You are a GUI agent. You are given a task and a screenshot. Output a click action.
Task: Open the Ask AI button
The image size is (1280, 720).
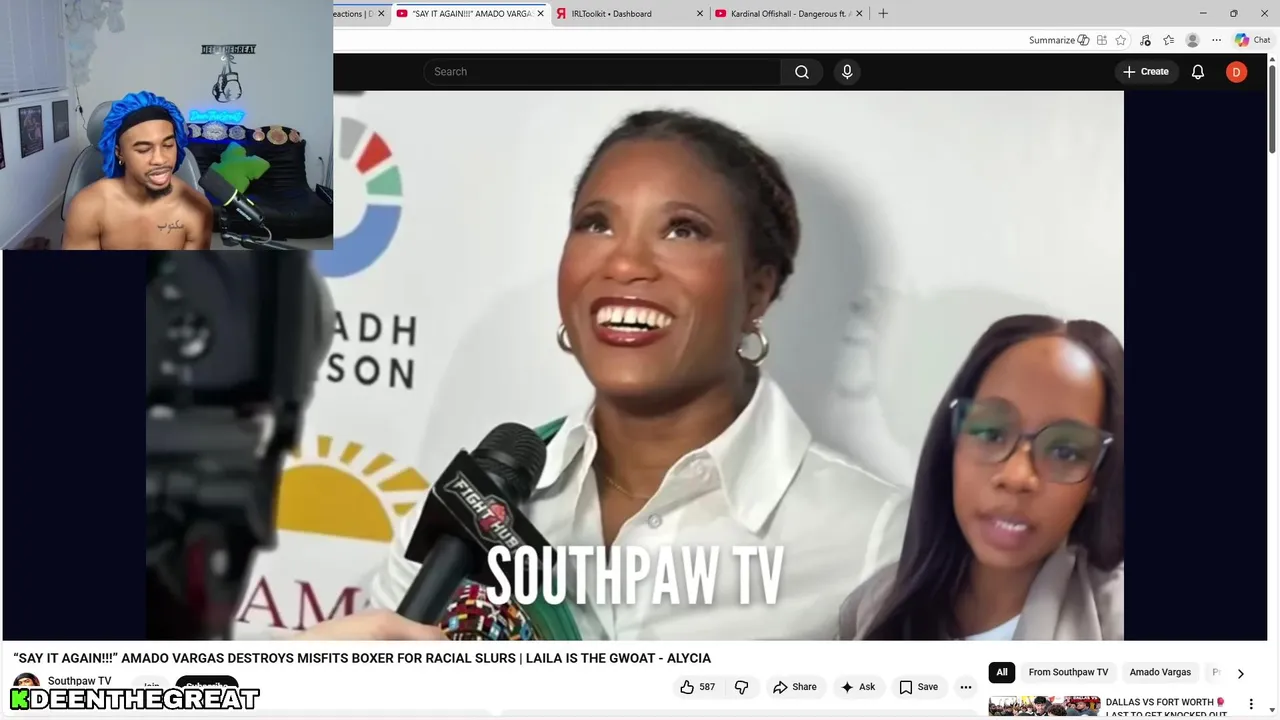(858, 687)
